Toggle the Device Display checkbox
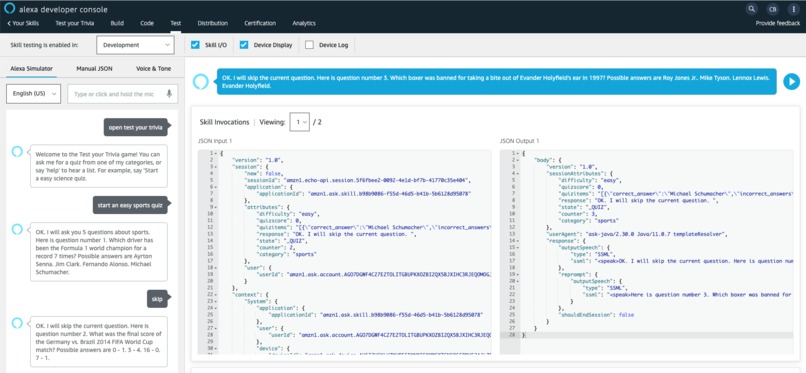 (x=244, y=45)
